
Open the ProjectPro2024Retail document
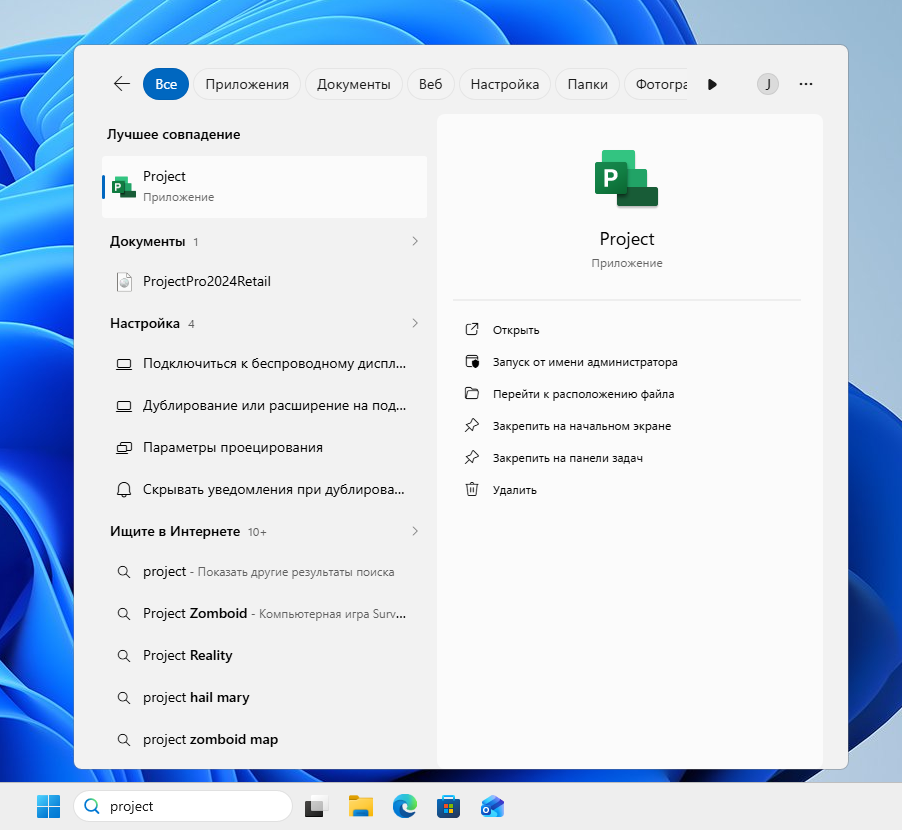pyautogui.click(x=264, y=281)
